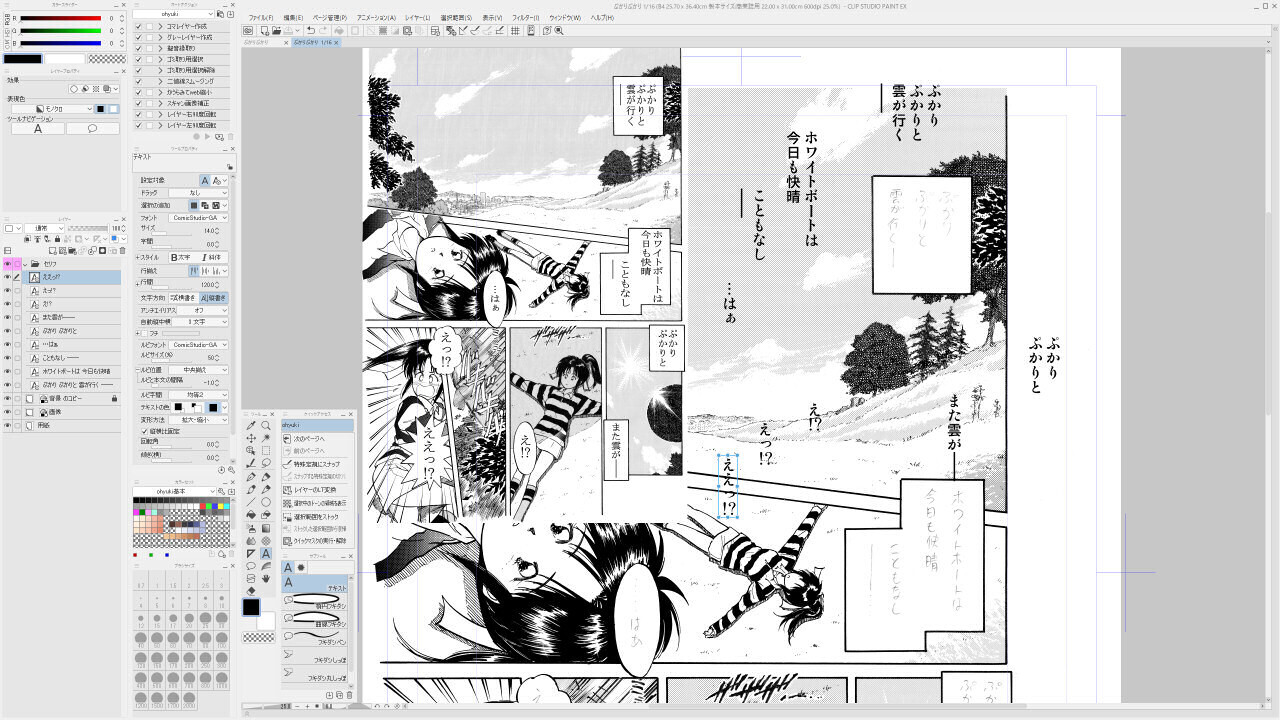Open the フィルター(I) menu
The width and height of the screenshot is (1280, 720).
[526, 18]
